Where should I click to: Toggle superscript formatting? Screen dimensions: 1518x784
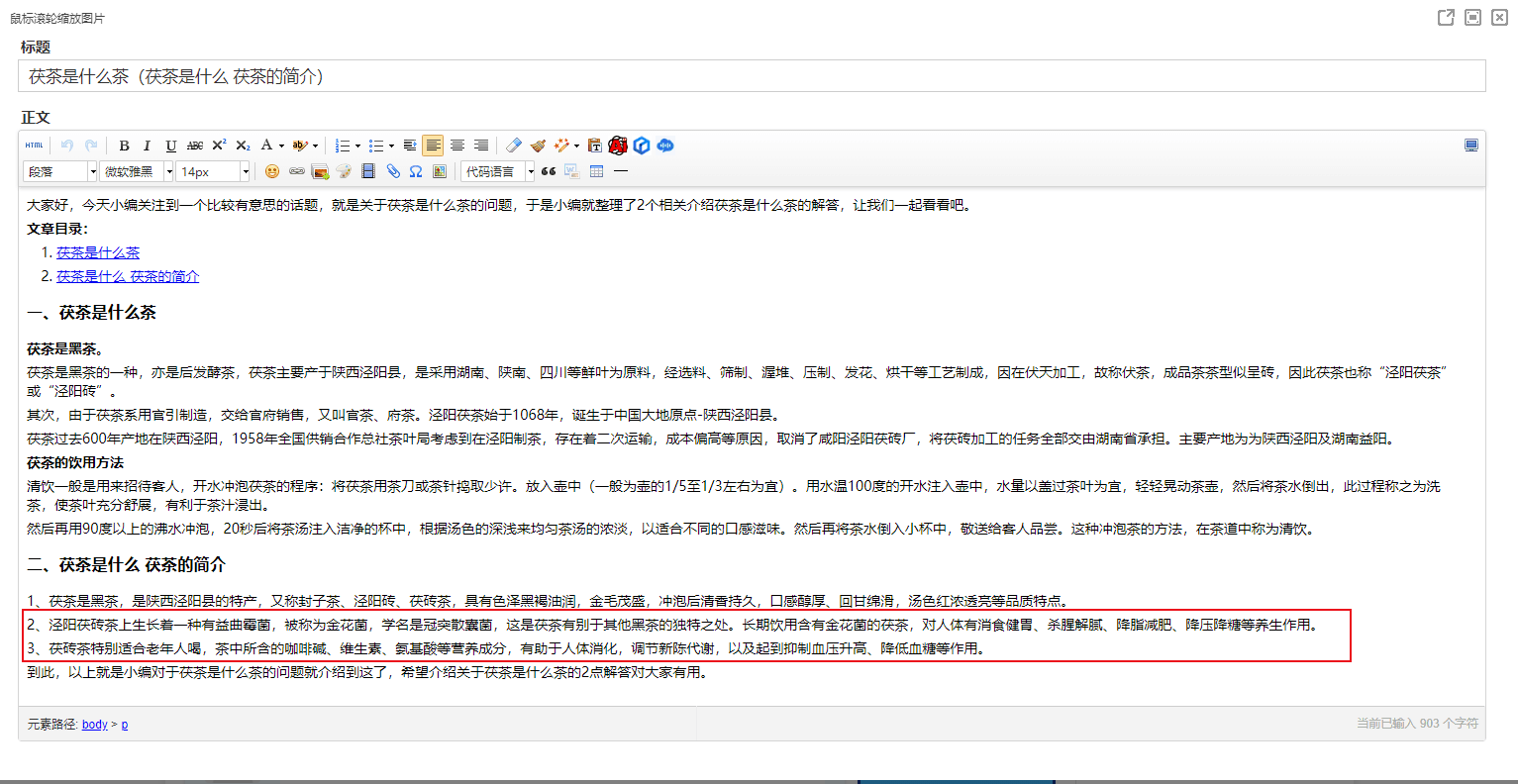click(x=219, y=146)
